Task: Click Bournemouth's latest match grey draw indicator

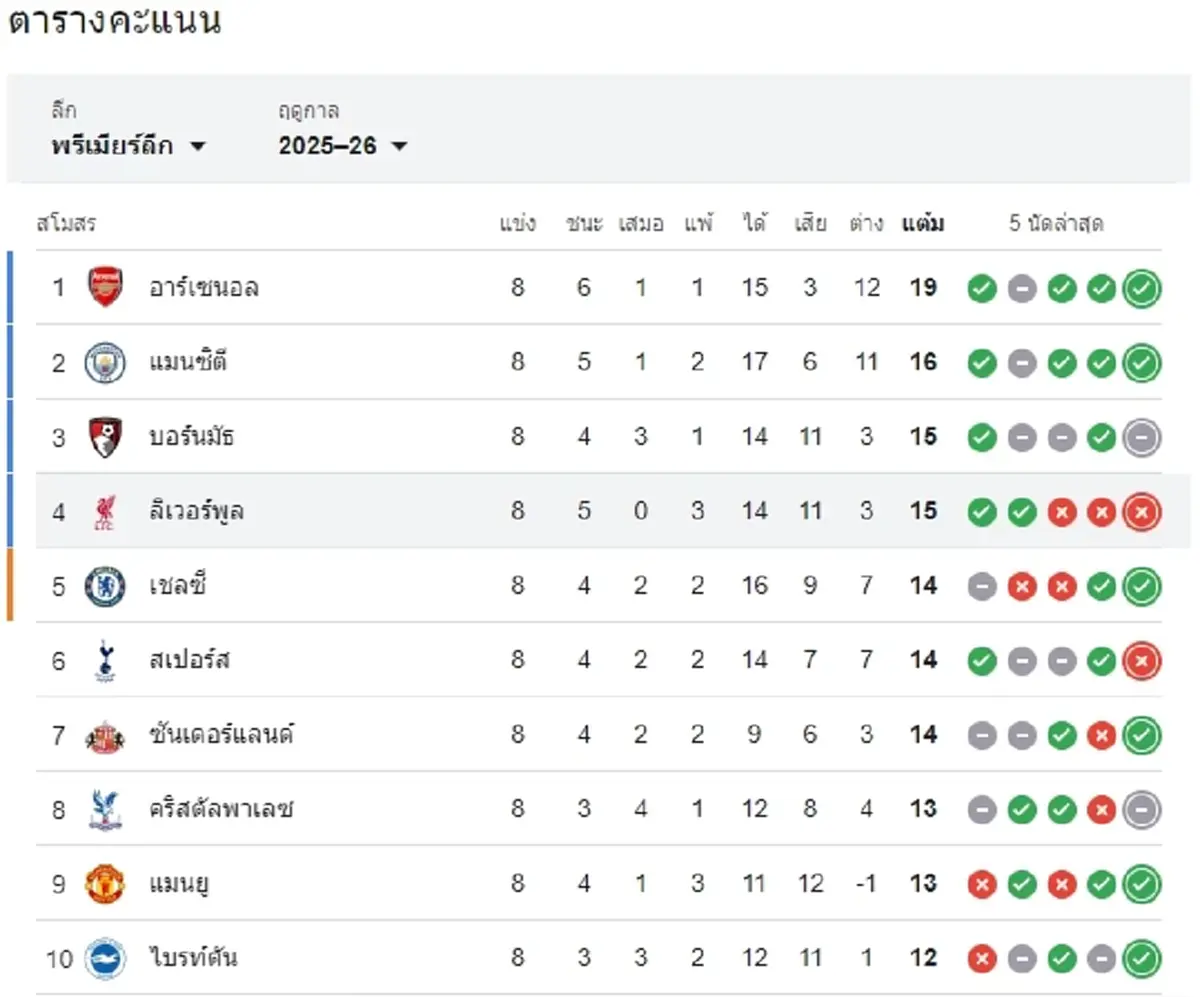Action: 1141,437
